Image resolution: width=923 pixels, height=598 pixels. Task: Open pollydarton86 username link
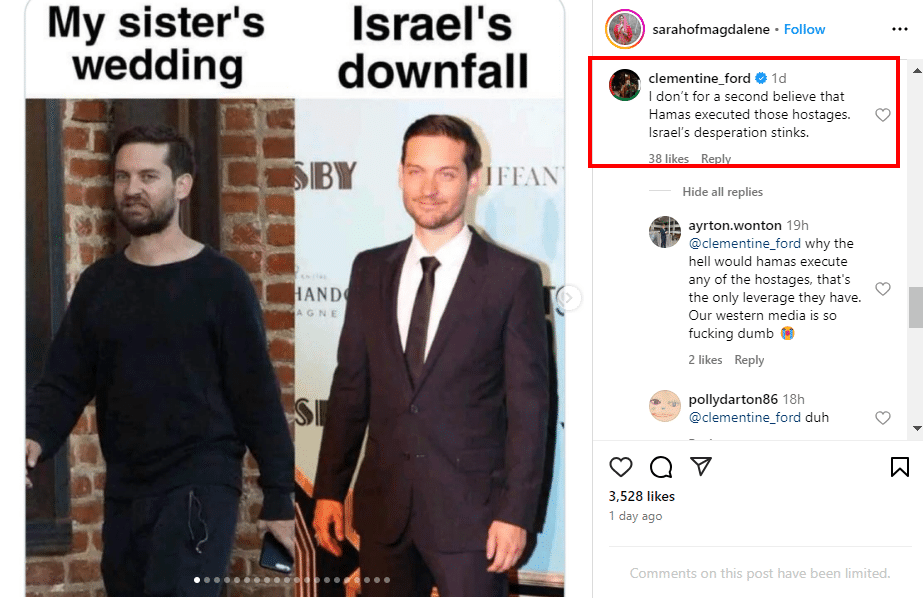(x=733, y=399)
